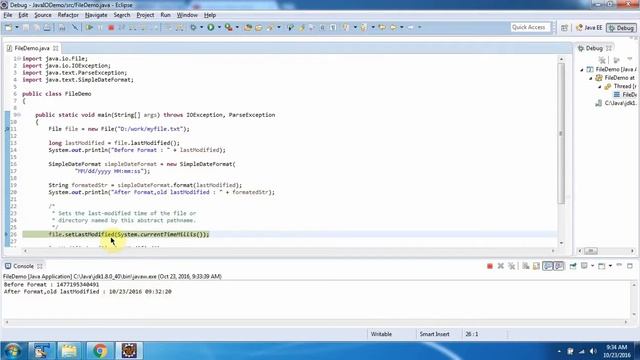Toggle Show Console on standard error change
This screenshot has width=640, height=360.
(x=559, y=266)
